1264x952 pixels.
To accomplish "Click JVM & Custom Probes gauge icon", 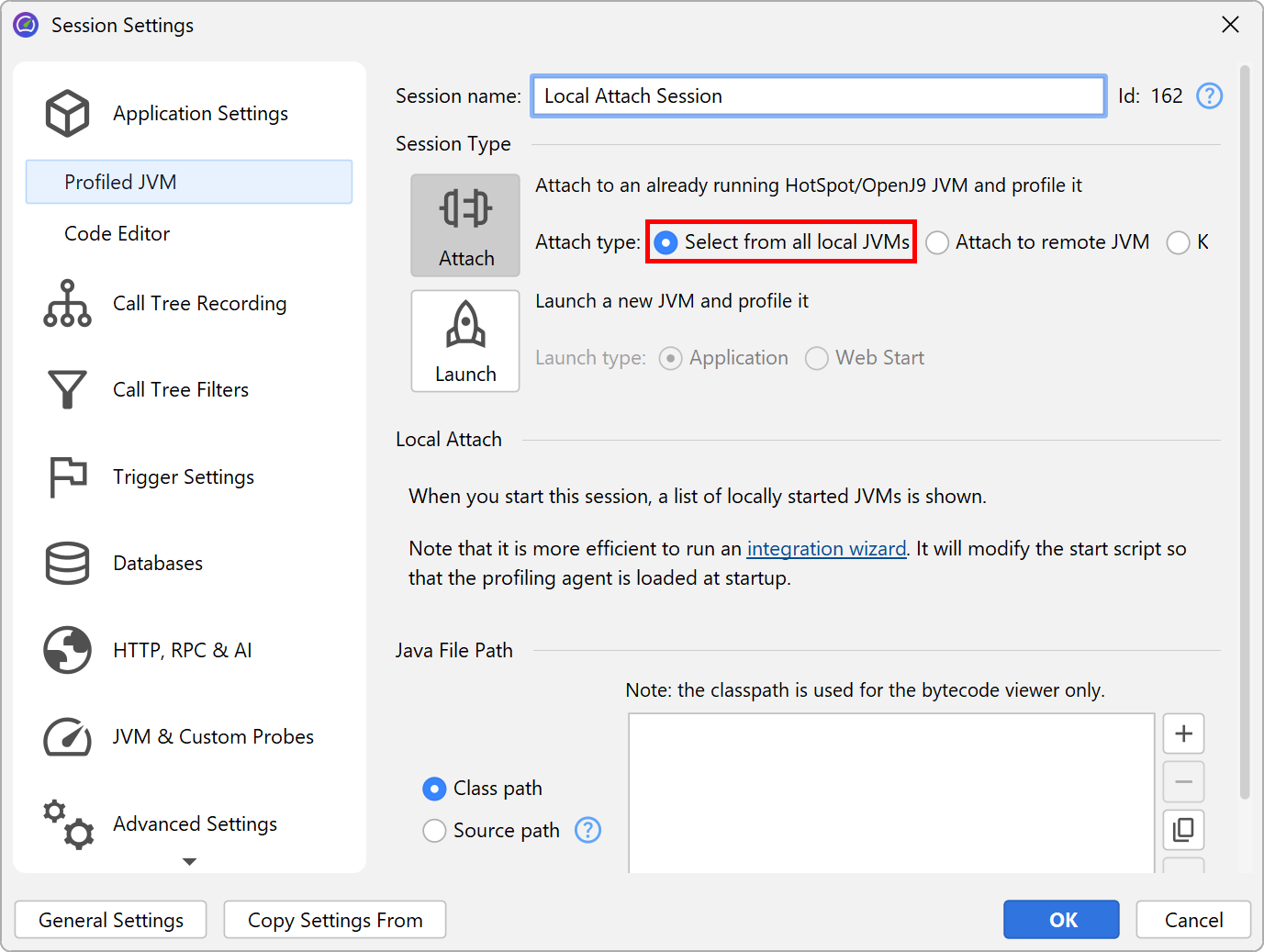I will click(67, 737).
